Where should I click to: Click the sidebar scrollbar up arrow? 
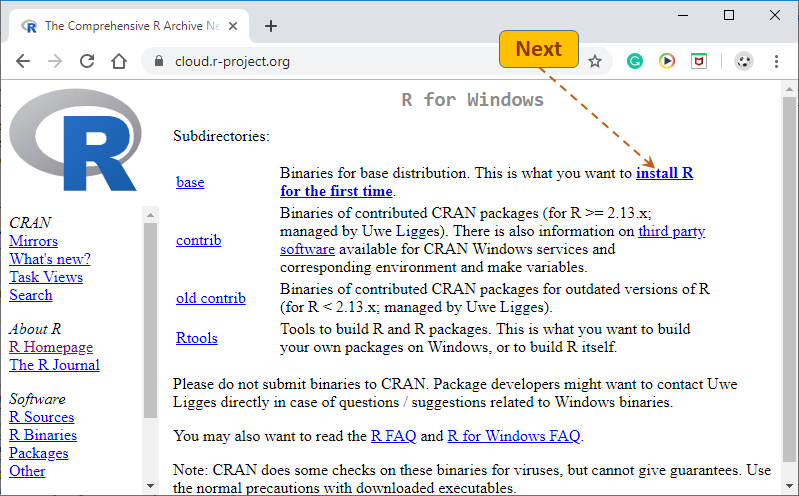point(150,215)
